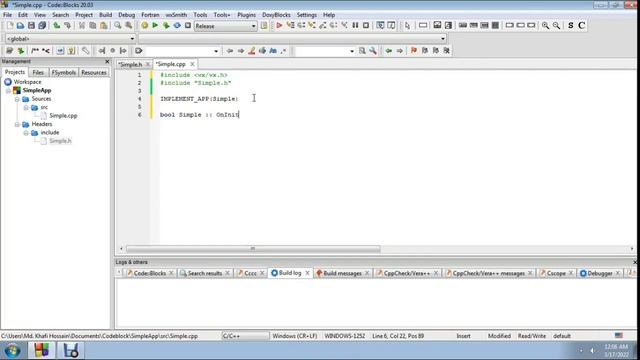The width and height of the screenshot is (640, 360).
Task: Click the editor scrollbar right arrow
Action: pos(632,249)
